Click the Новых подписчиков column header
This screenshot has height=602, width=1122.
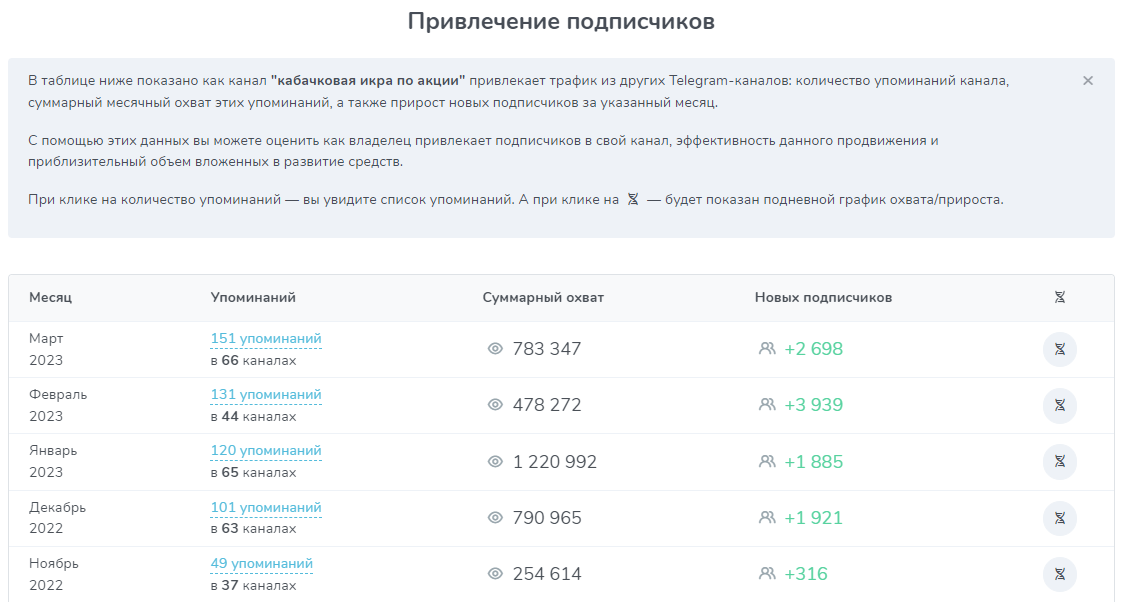pos(823,297)
